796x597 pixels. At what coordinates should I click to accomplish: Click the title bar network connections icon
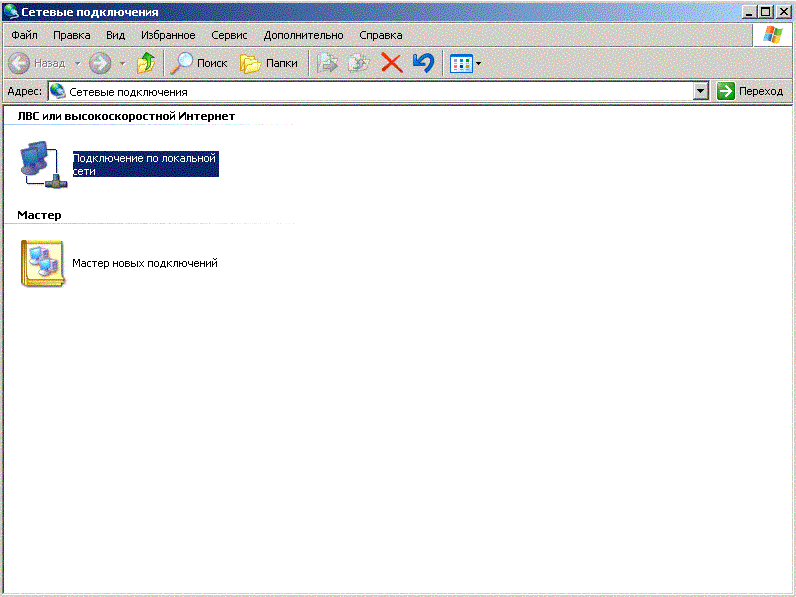tap(11, 11)
